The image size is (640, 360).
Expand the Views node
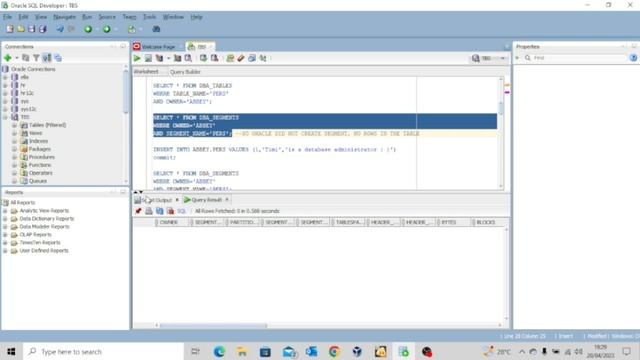pos(14,133)
